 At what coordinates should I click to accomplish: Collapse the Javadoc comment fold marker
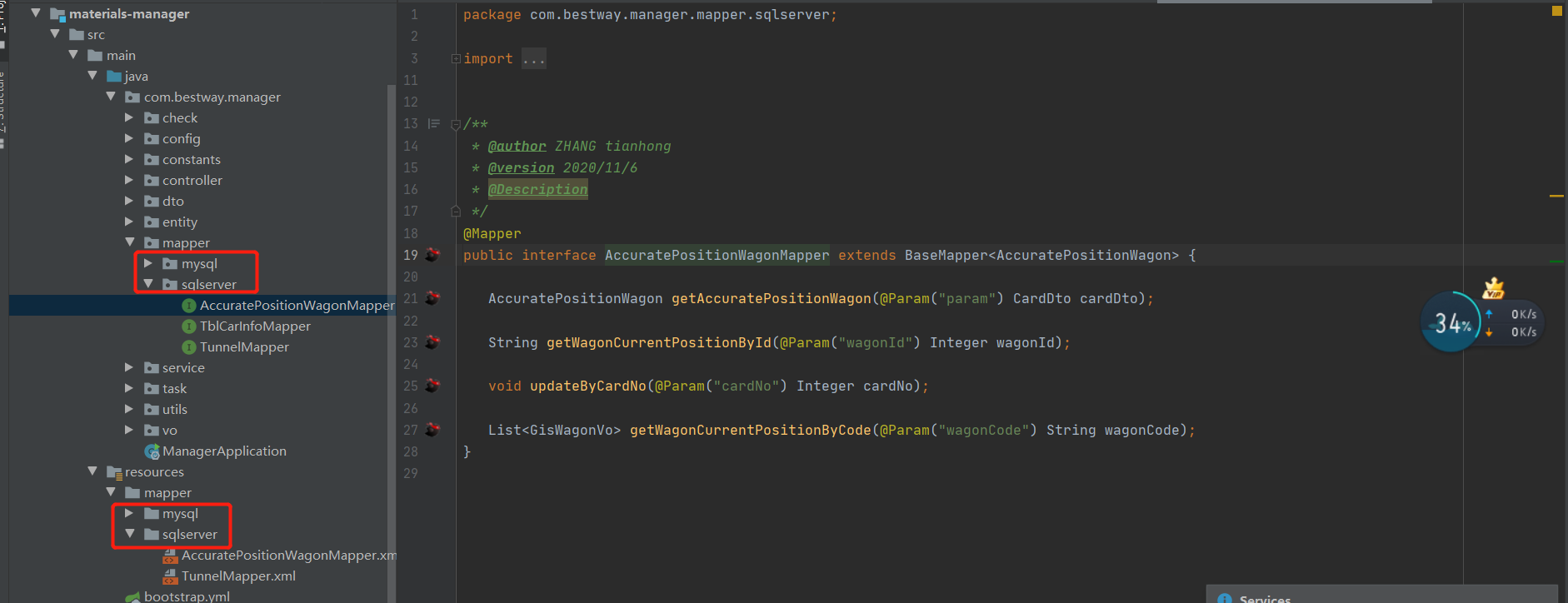point(456,125)
